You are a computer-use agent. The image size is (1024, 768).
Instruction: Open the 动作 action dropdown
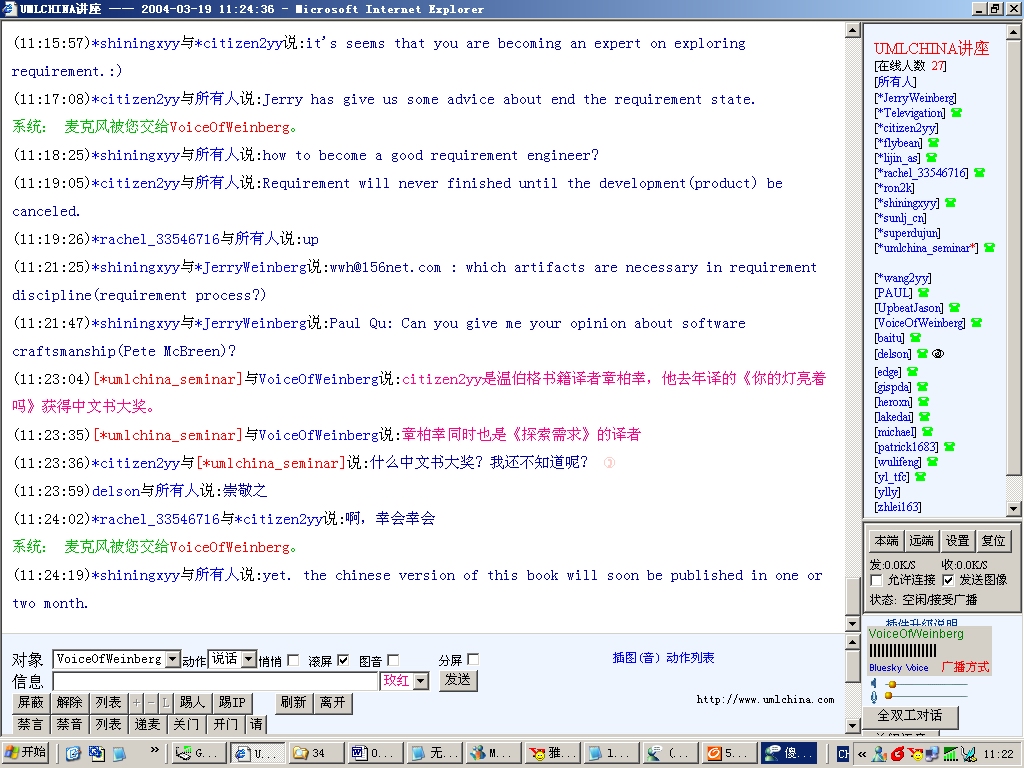pyautogui.click(x=249, y=660)
